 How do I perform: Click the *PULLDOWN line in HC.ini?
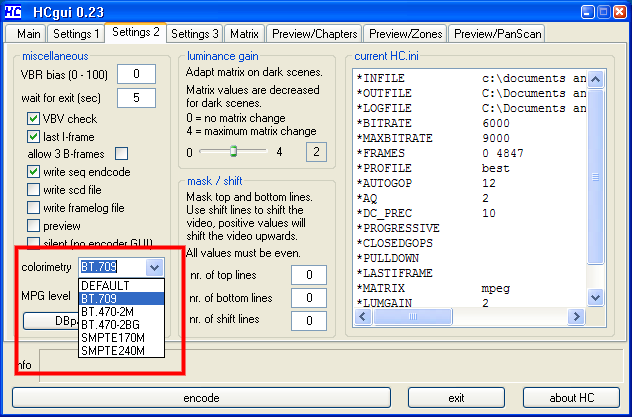click(x=388, y=258)
